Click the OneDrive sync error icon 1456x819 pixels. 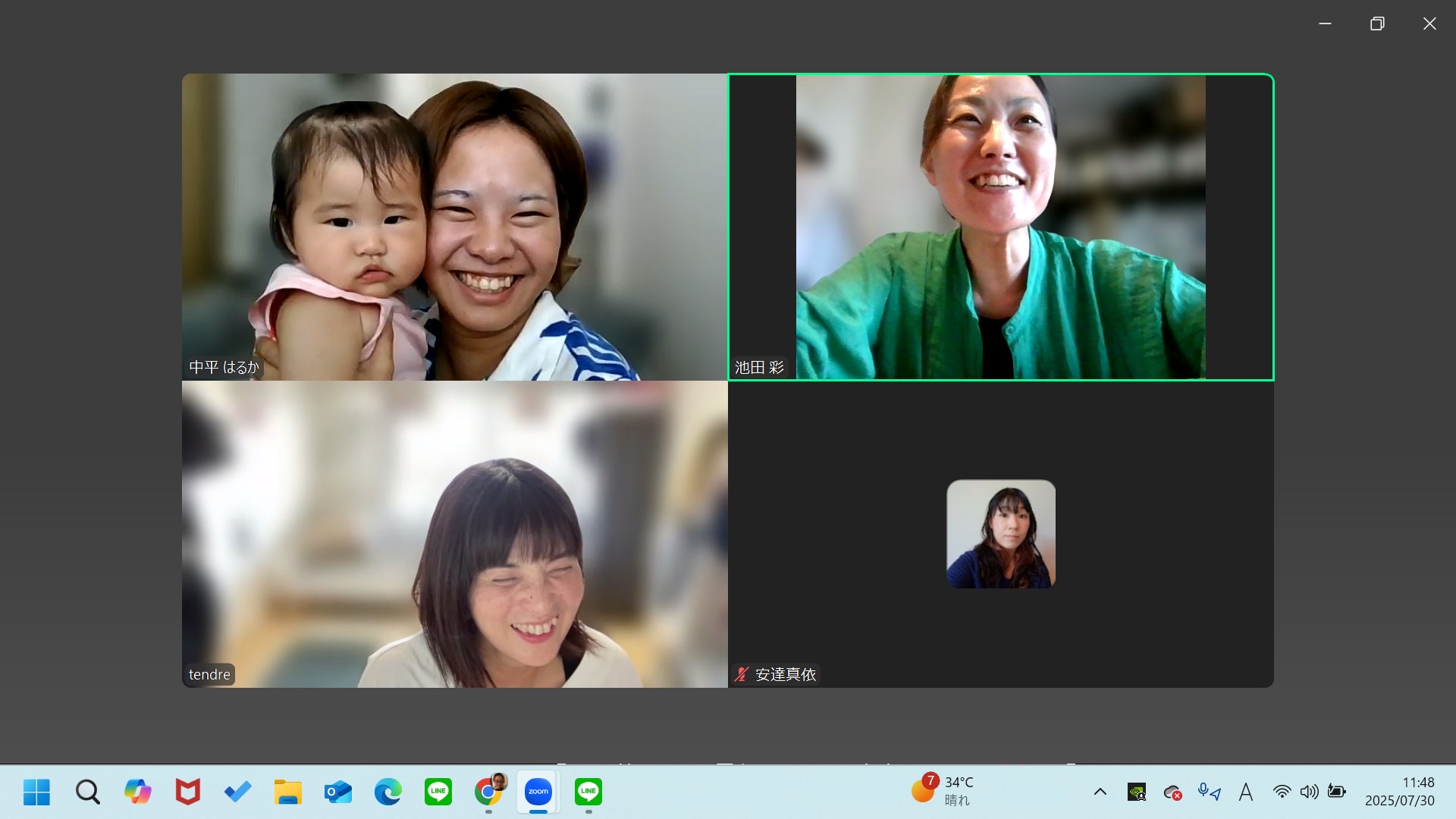click(x=1172, y=792)
